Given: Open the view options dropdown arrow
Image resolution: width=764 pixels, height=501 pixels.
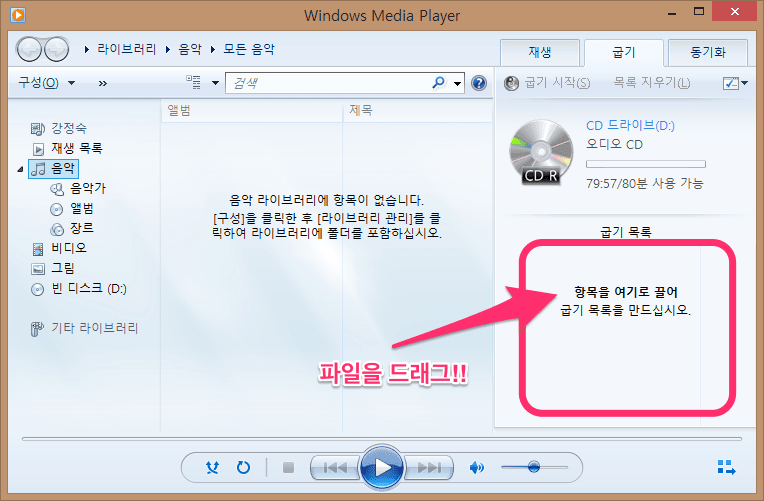Looking at the screenshot, I should click(x=215, y=83).
